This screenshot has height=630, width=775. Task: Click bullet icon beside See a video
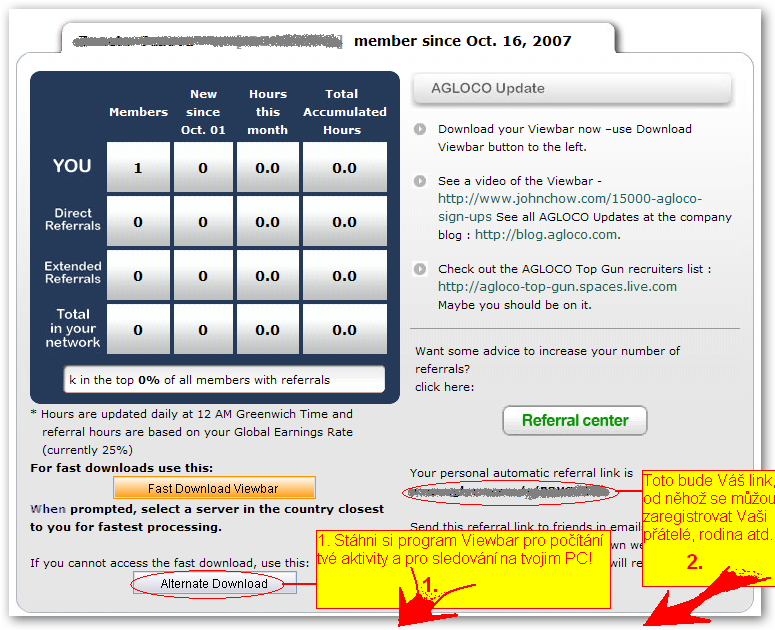[420, 181]
